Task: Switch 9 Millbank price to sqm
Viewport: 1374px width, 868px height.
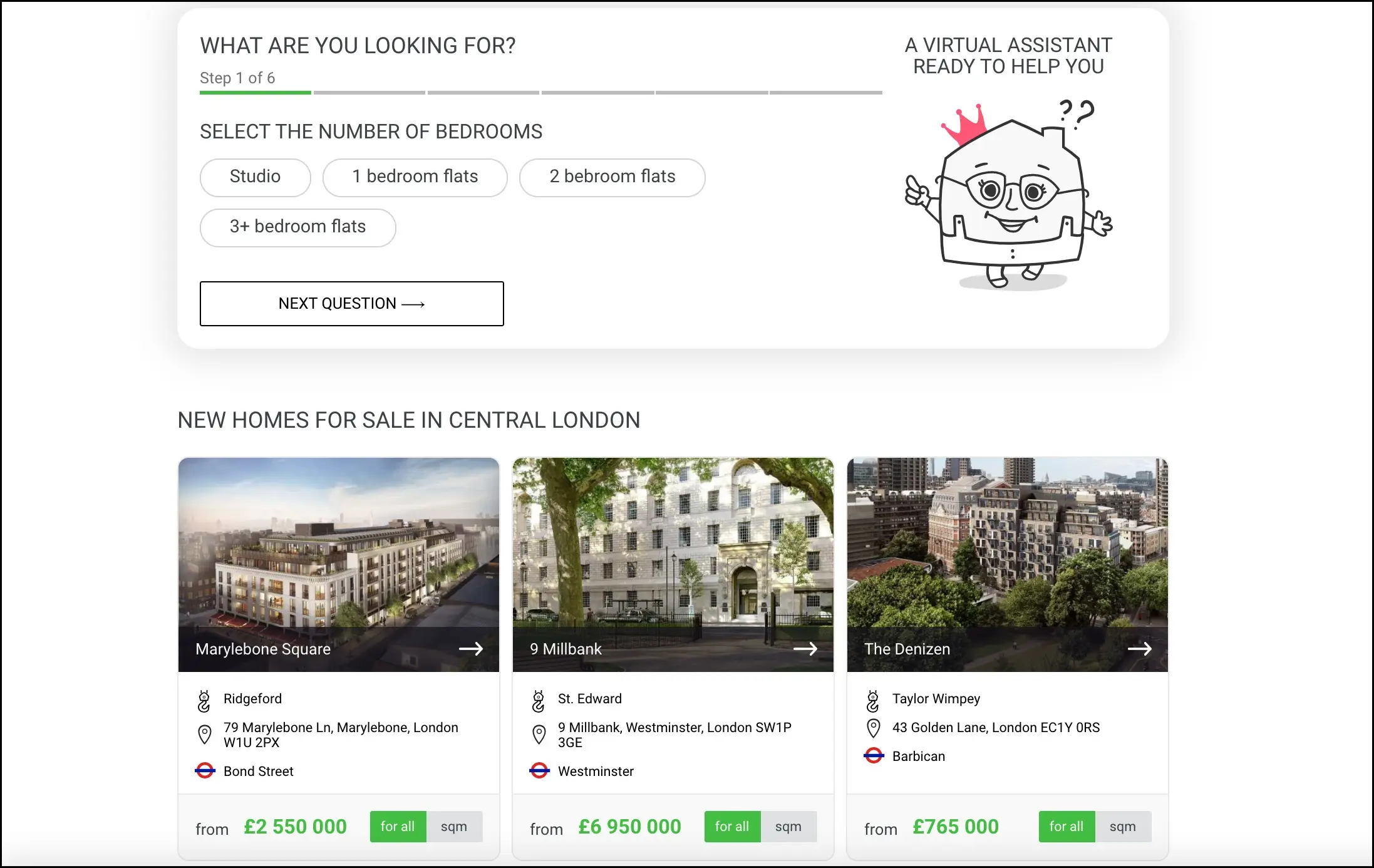Action: coord(788,826)
